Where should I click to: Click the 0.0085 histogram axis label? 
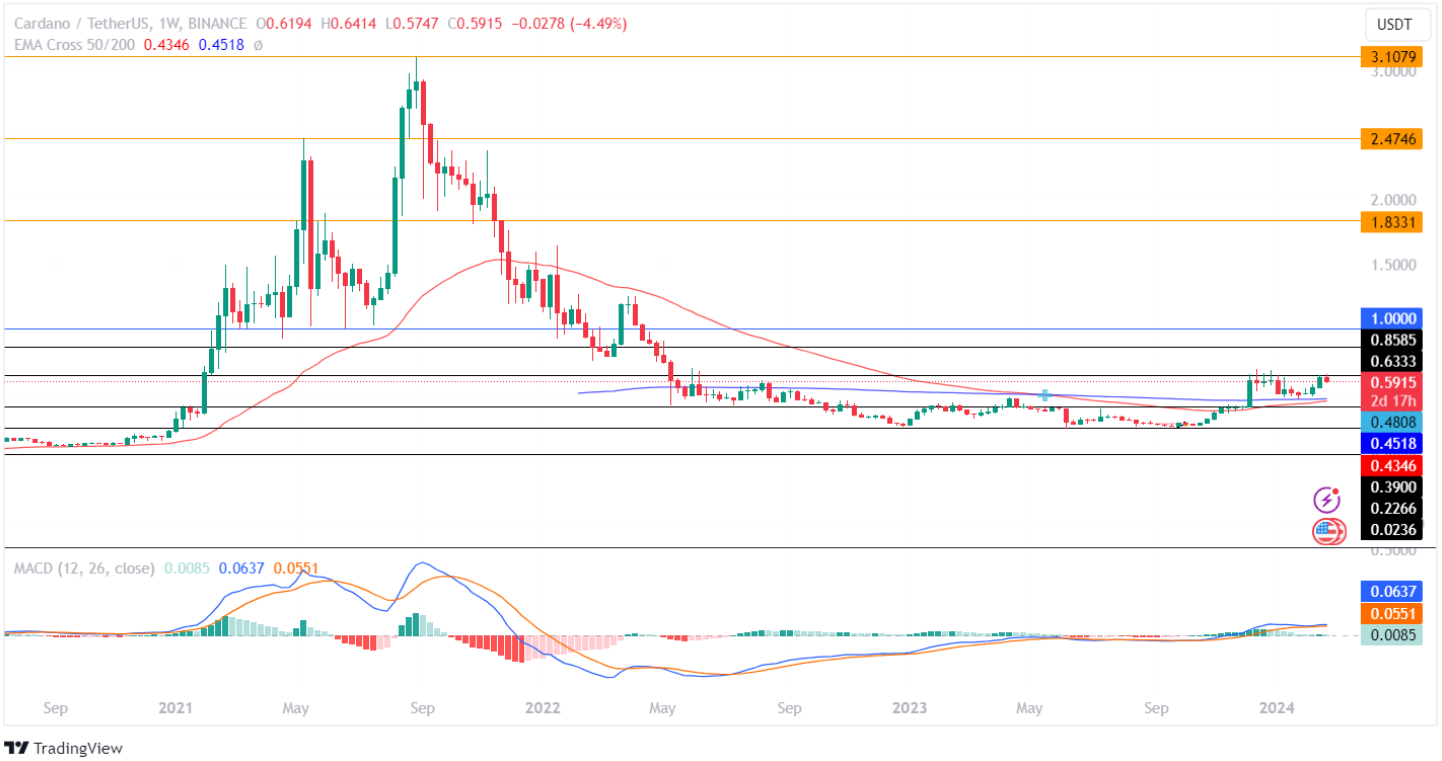[x=1392, y=634]
